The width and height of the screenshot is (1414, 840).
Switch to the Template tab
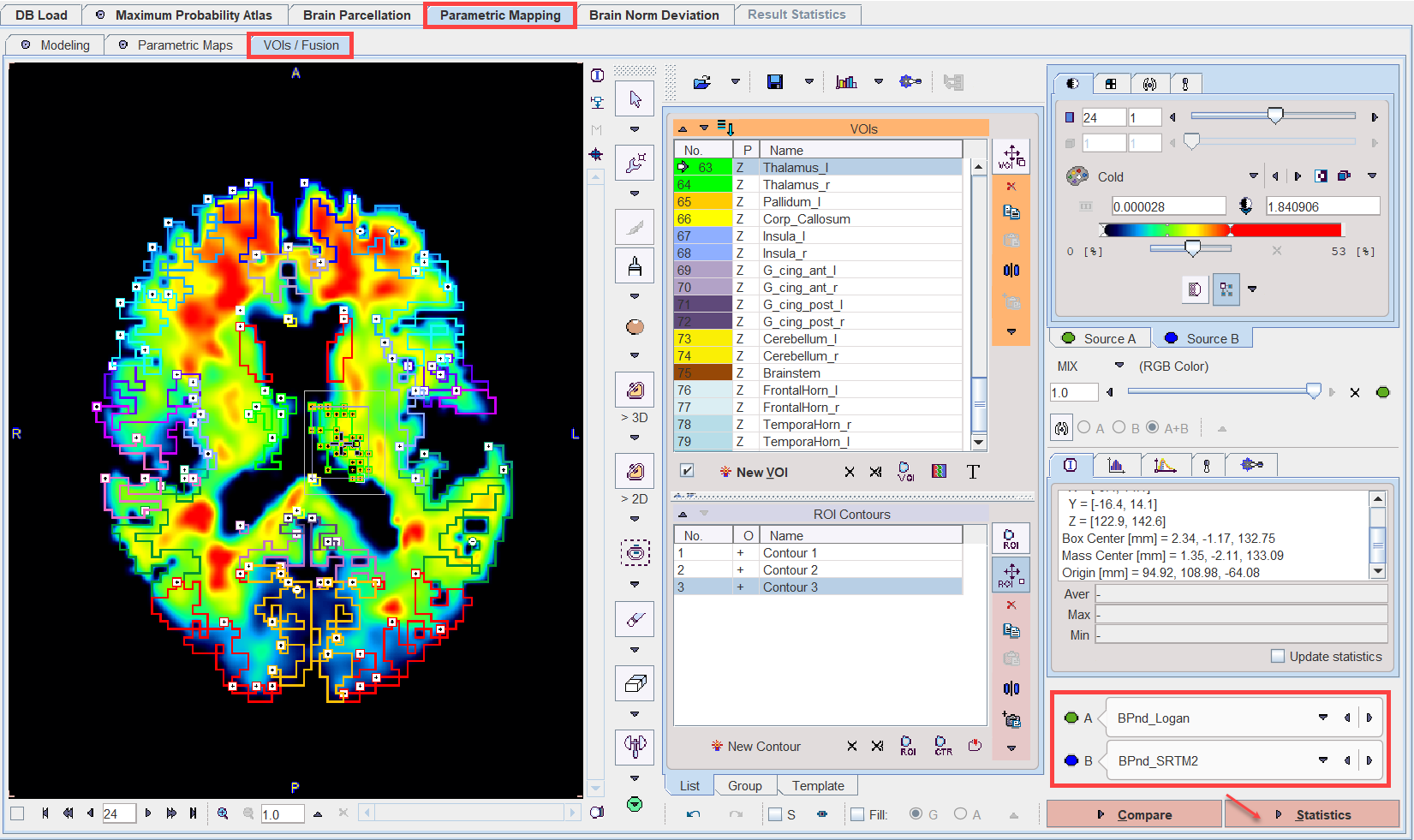click(818, 785)
